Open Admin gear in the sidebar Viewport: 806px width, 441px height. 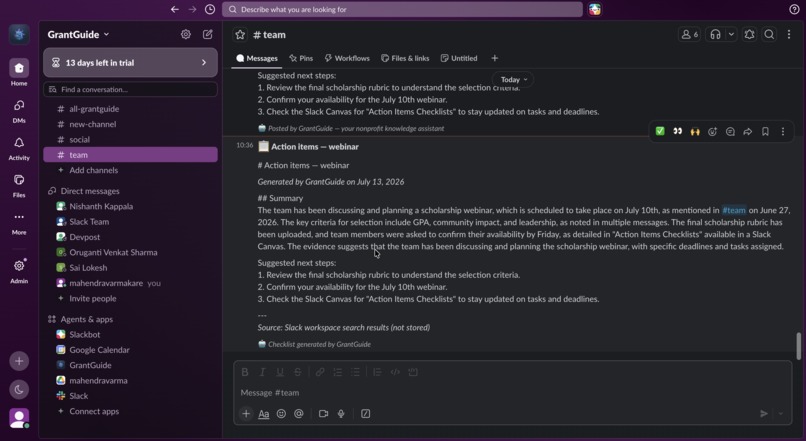[19, 271]
